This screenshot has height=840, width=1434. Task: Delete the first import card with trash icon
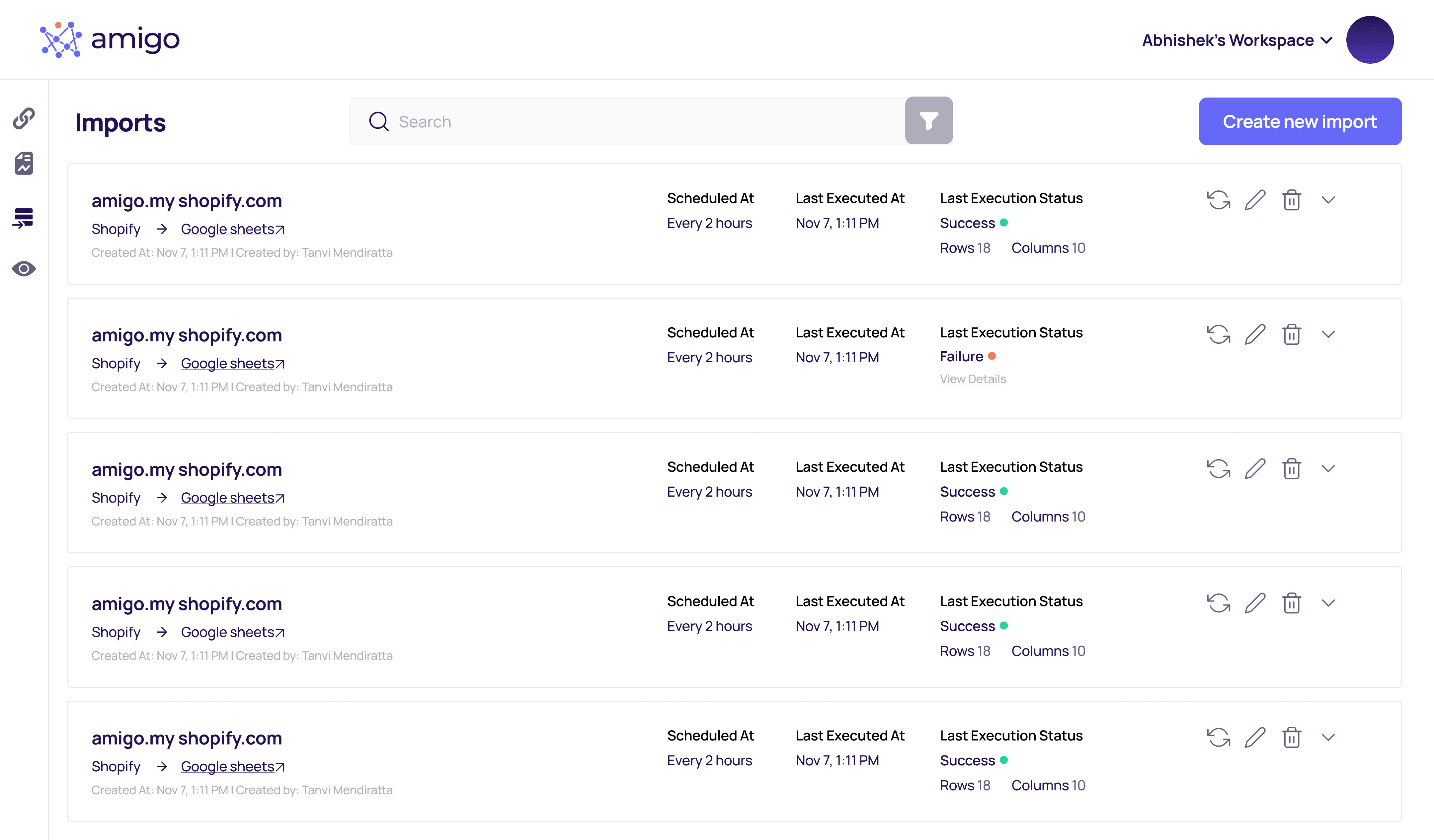pos(1292,200)
